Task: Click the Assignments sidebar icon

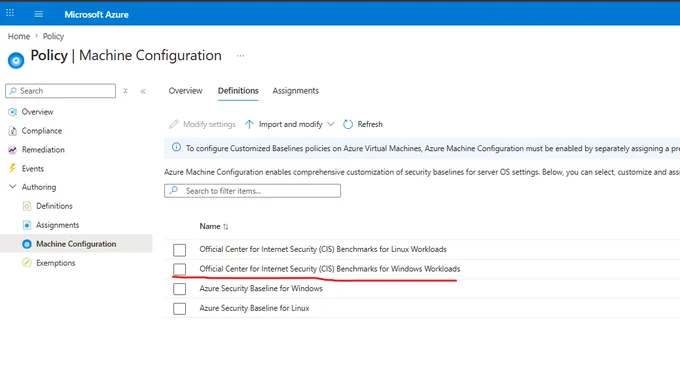Action: pyautogui.click(x=27, y=225)
